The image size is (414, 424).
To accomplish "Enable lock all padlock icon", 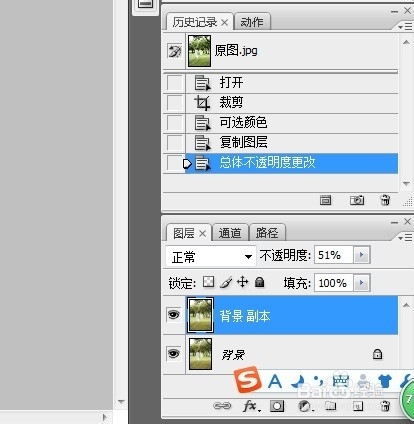I will (x=260, y=282).
